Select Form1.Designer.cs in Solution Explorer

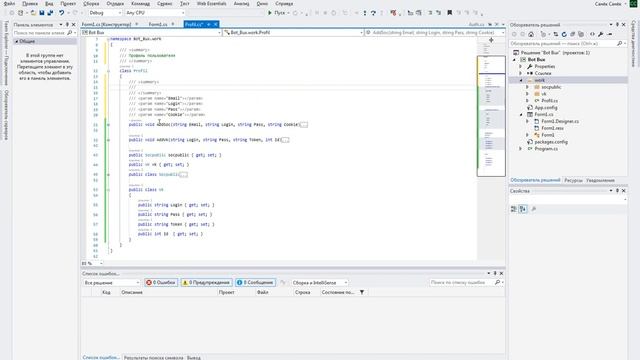click(560, 122)
